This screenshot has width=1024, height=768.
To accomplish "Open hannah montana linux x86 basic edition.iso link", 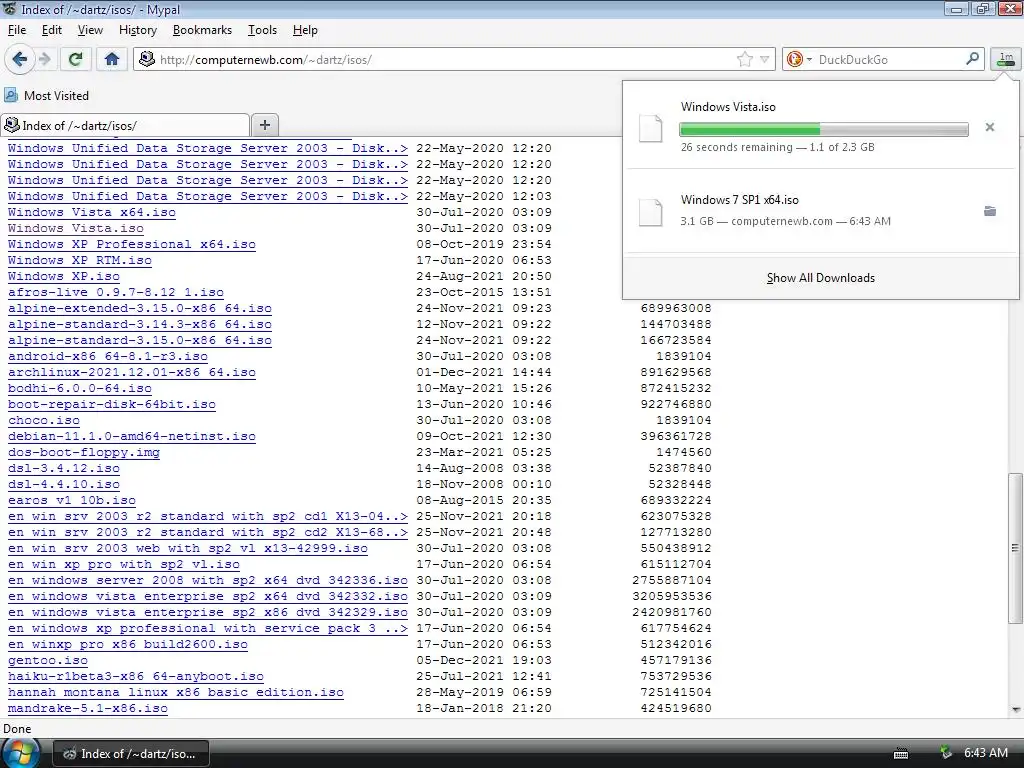I will point(176,692).
